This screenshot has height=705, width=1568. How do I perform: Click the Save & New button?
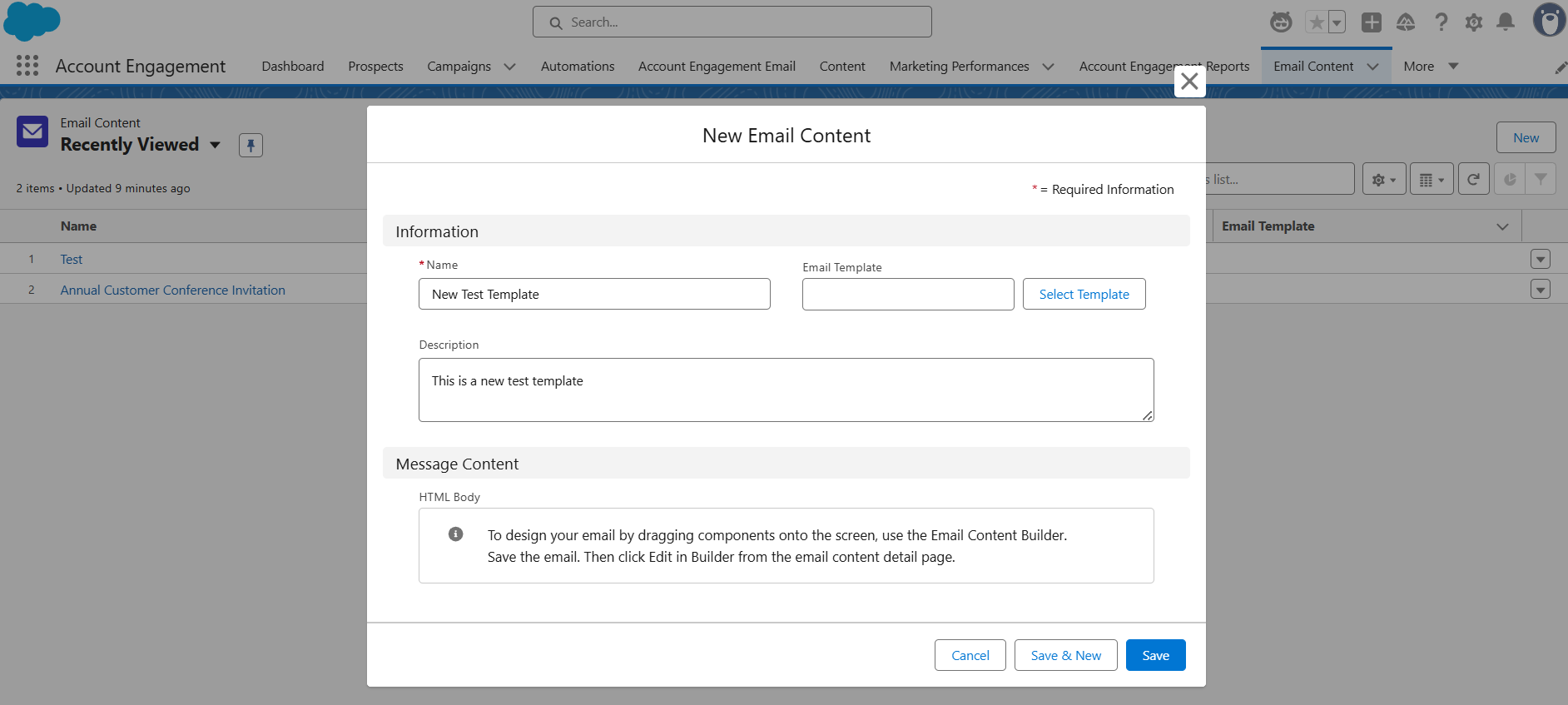[1065, 655]
